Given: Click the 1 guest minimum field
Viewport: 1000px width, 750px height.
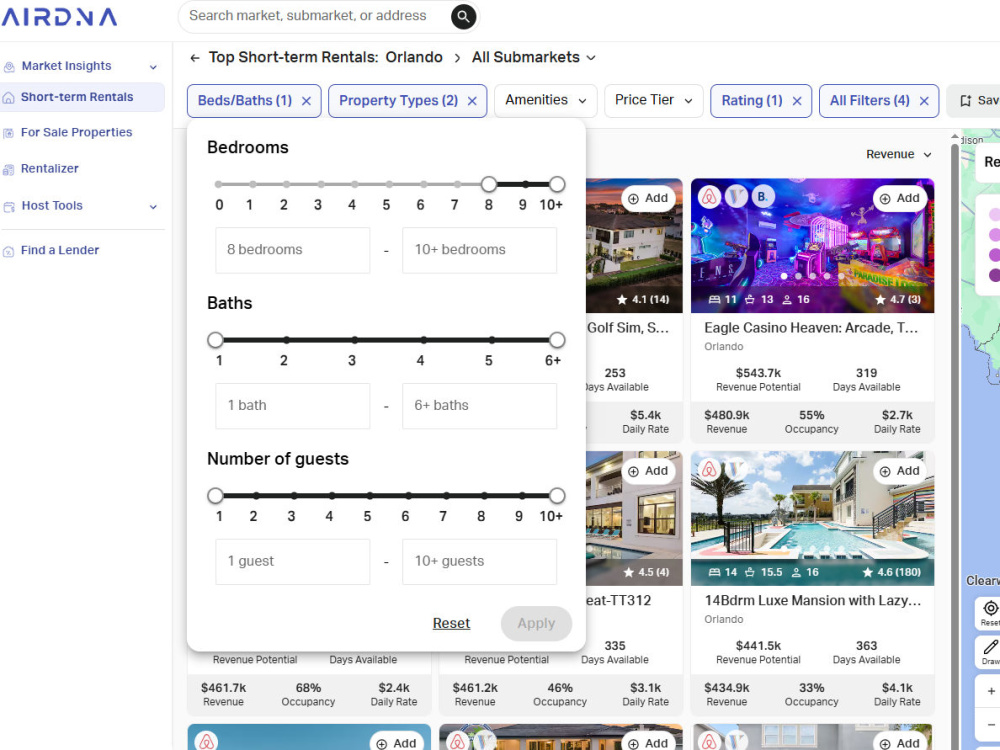Looking at the screenshot, I should click(293, 561).
